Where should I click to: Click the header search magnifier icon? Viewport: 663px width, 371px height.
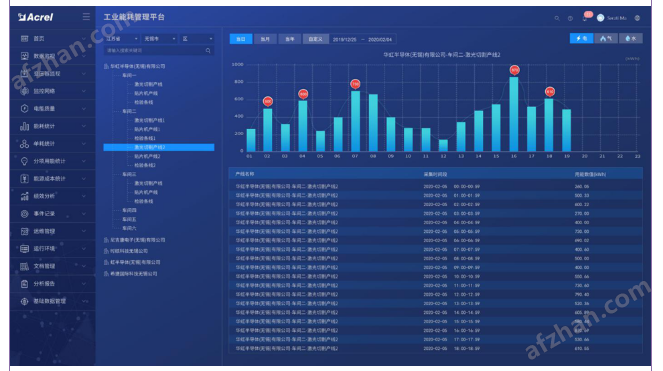(x=557, y=18)
